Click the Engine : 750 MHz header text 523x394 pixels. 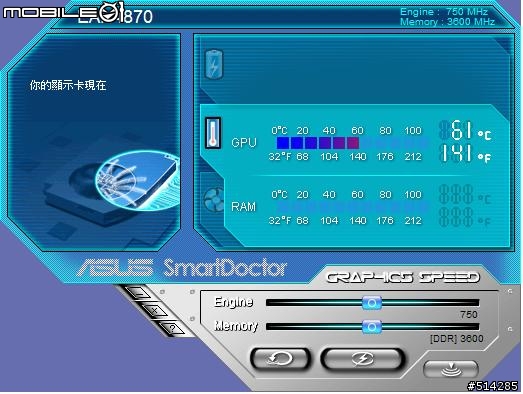pos(444,12)
